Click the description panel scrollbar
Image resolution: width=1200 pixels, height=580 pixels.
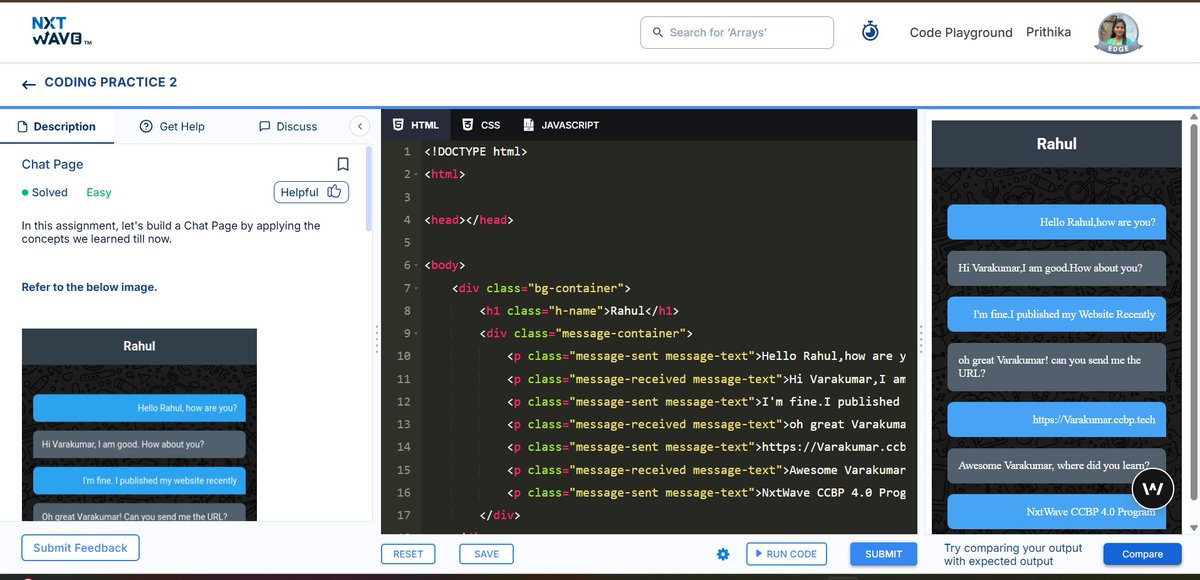(x=369, y=190)
